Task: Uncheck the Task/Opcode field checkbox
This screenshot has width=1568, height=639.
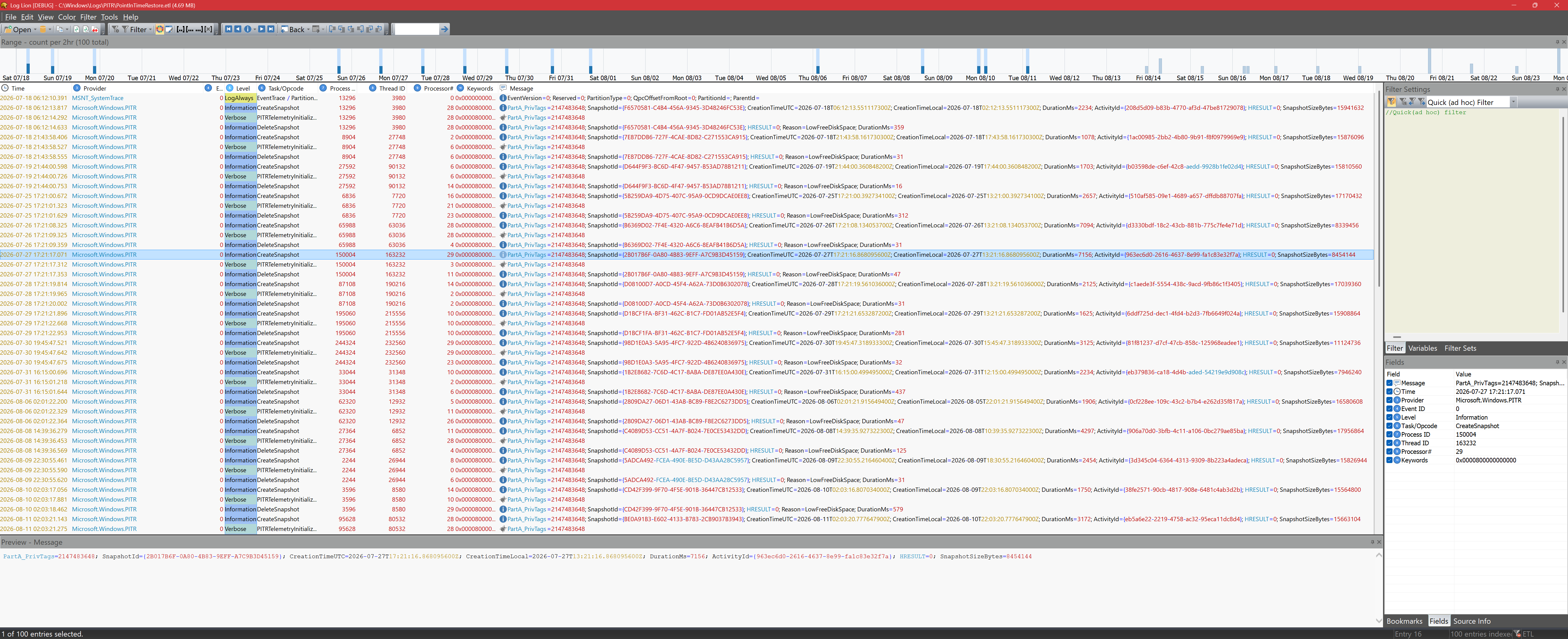Action: (x=1390, y=426)
